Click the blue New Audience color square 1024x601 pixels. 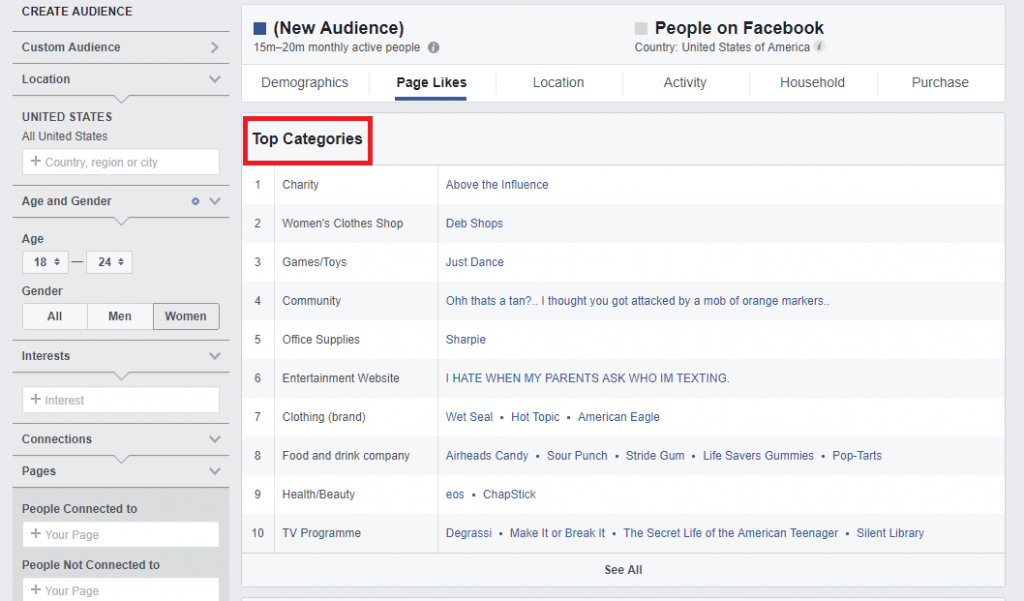(x=260, y=29)
